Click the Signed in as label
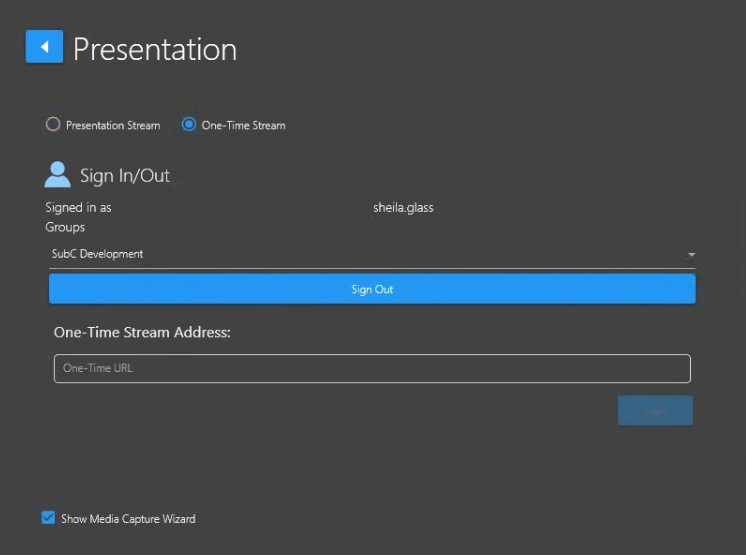This screenshot has width=746, height=555. tap(78, 208)
